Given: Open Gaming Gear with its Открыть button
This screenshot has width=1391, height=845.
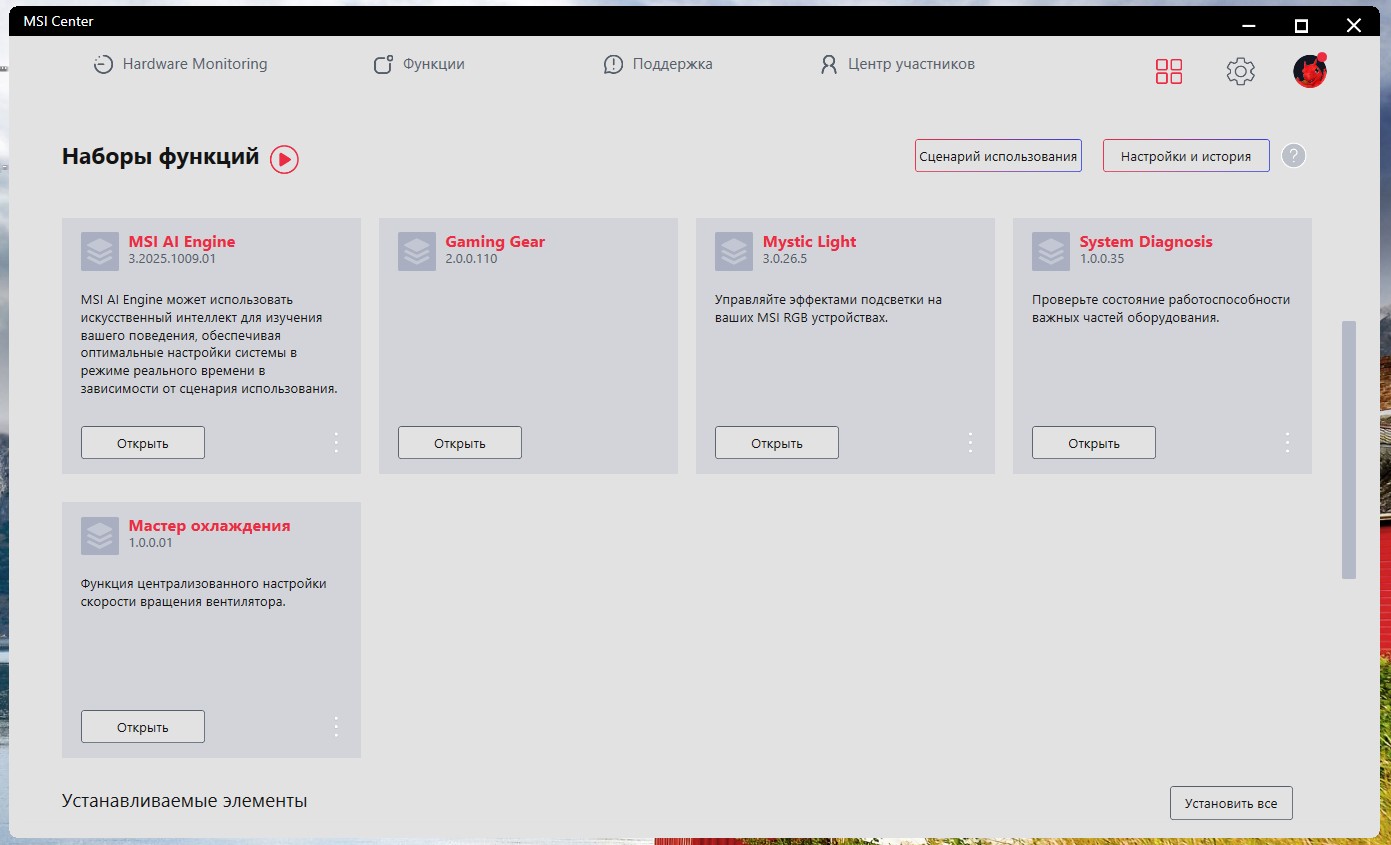Looking at the screenshot, I should click(460, 443).
